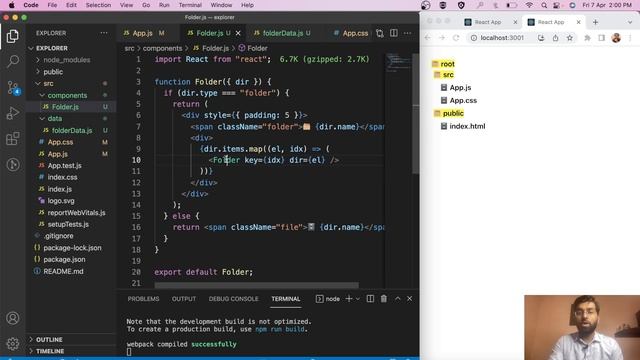The image size is (640, 360).
Task: Open the Terminal menu in menu bar
Action: coord(190,5)
